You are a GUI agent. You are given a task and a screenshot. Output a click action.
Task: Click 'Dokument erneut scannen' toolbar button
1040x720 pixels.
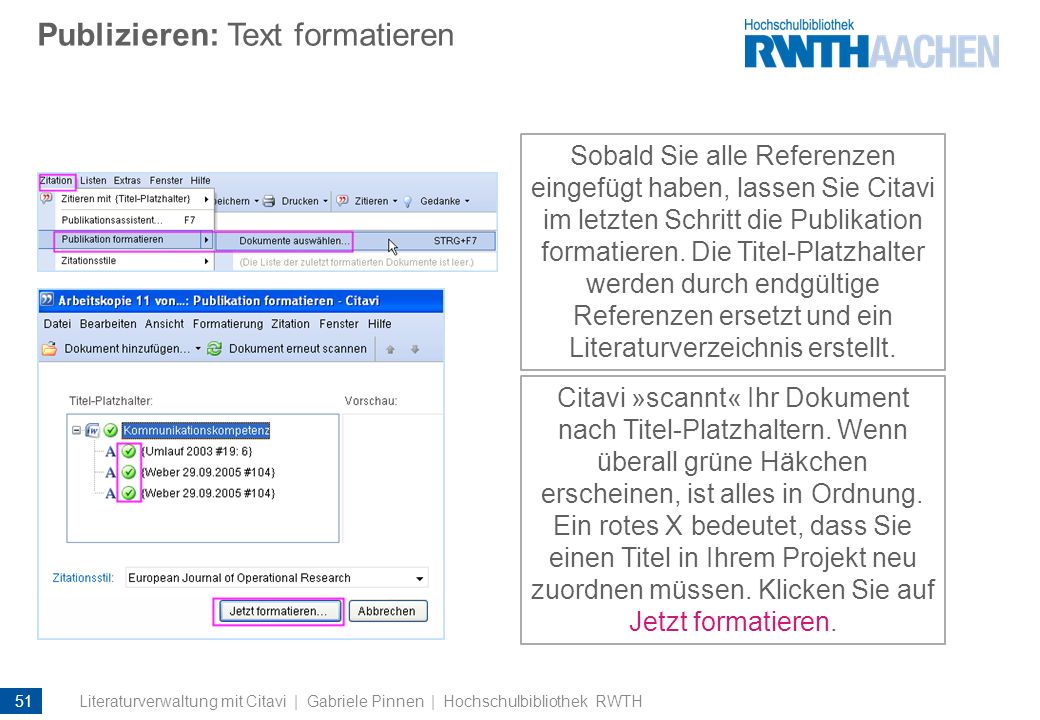click(298, 349)
